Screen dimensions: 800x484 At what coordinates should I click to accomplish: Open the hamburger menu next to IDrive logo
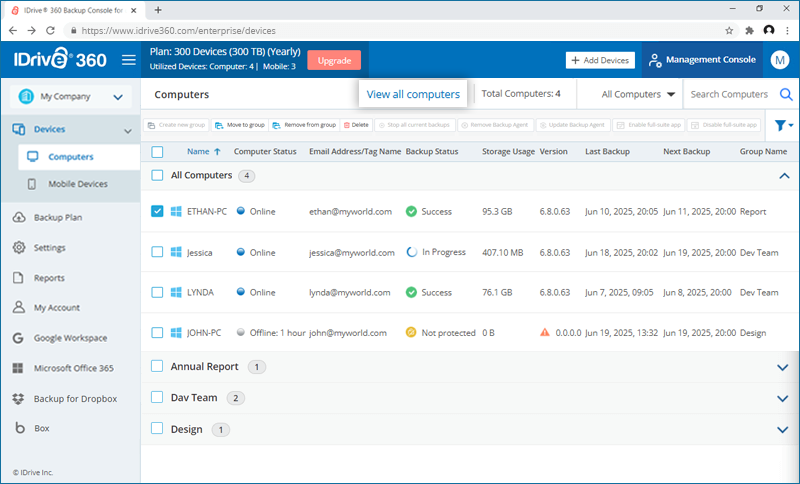[x=128, y=60]
